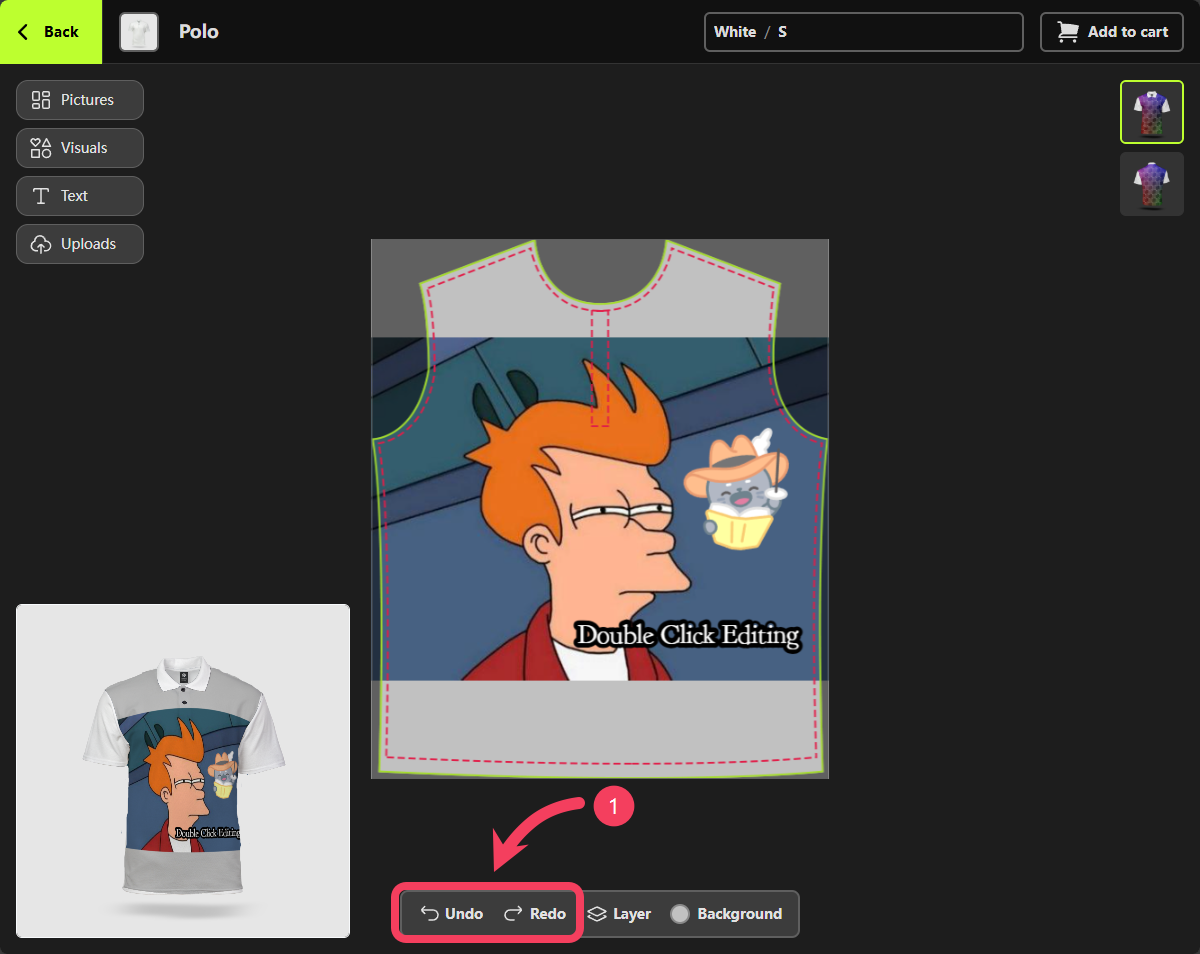Go back using the Back button
The image size is (1200, 954).
tap(51, 32)
